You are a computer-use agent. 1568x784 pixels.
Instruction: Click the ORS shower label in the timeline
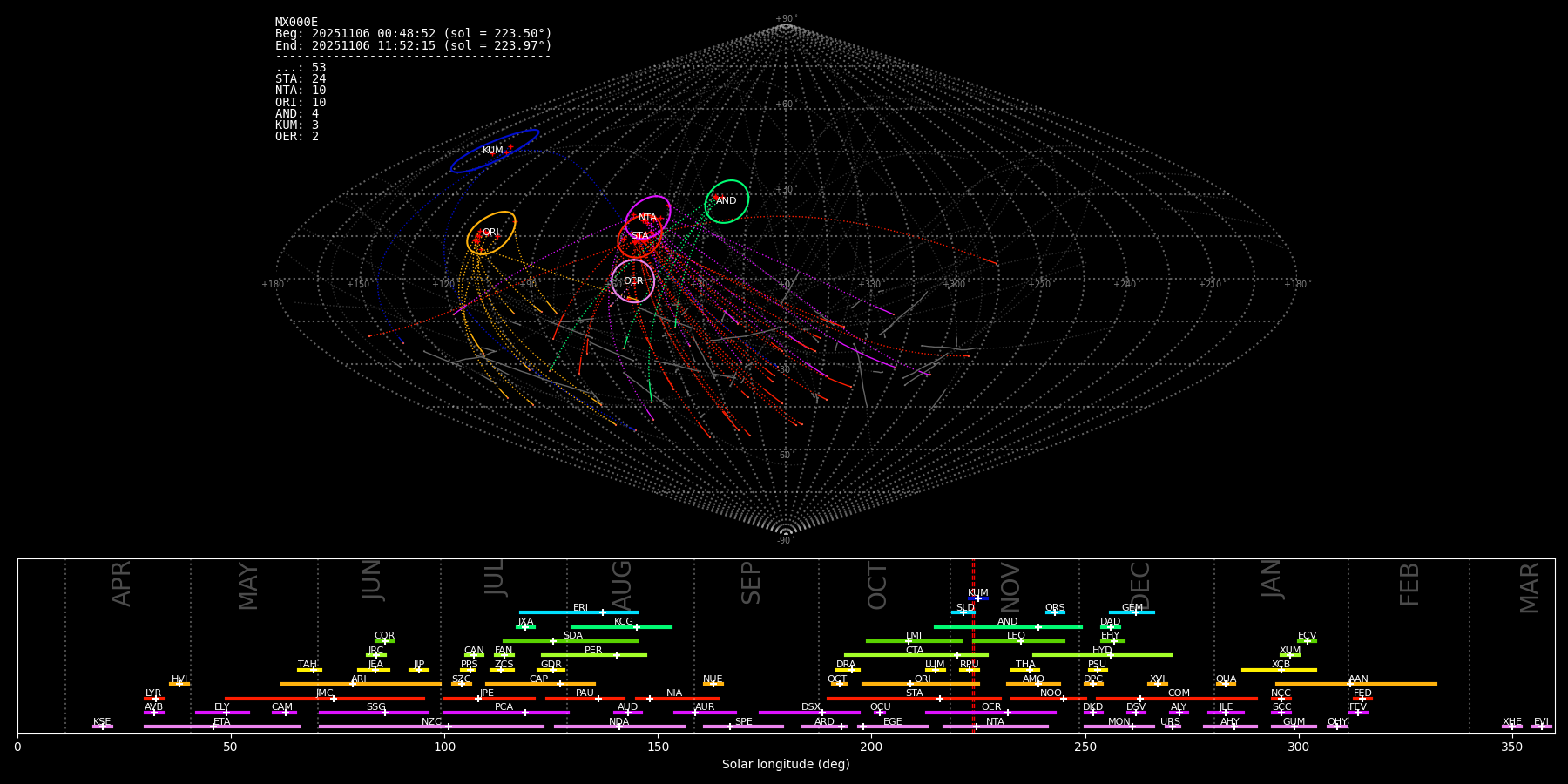tap(1055, 608)
